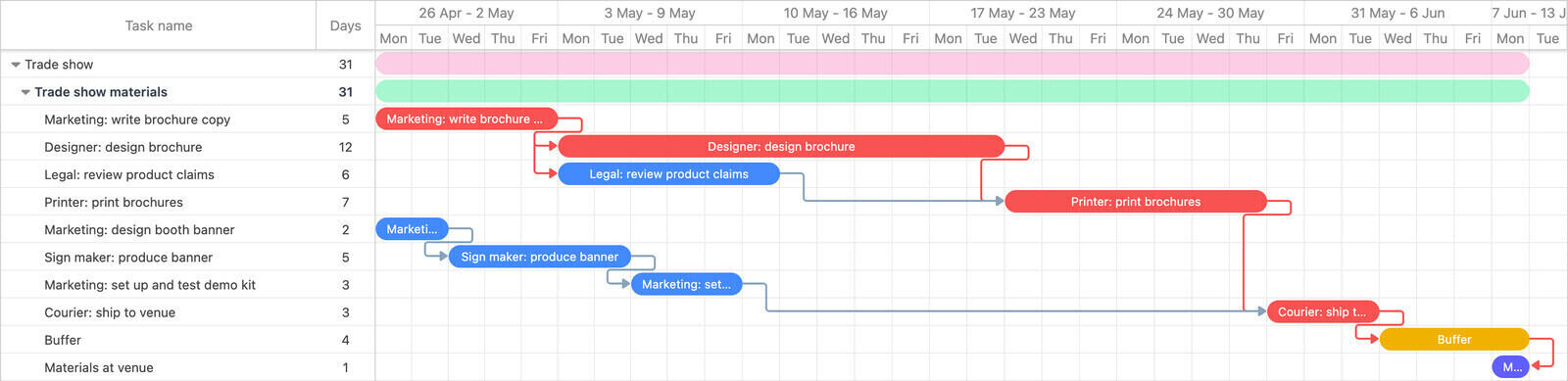This screenshot has width=1568, height=381.
Task: Click the blue 'Legal: review product claims' bar
Action: pos(669,173)
